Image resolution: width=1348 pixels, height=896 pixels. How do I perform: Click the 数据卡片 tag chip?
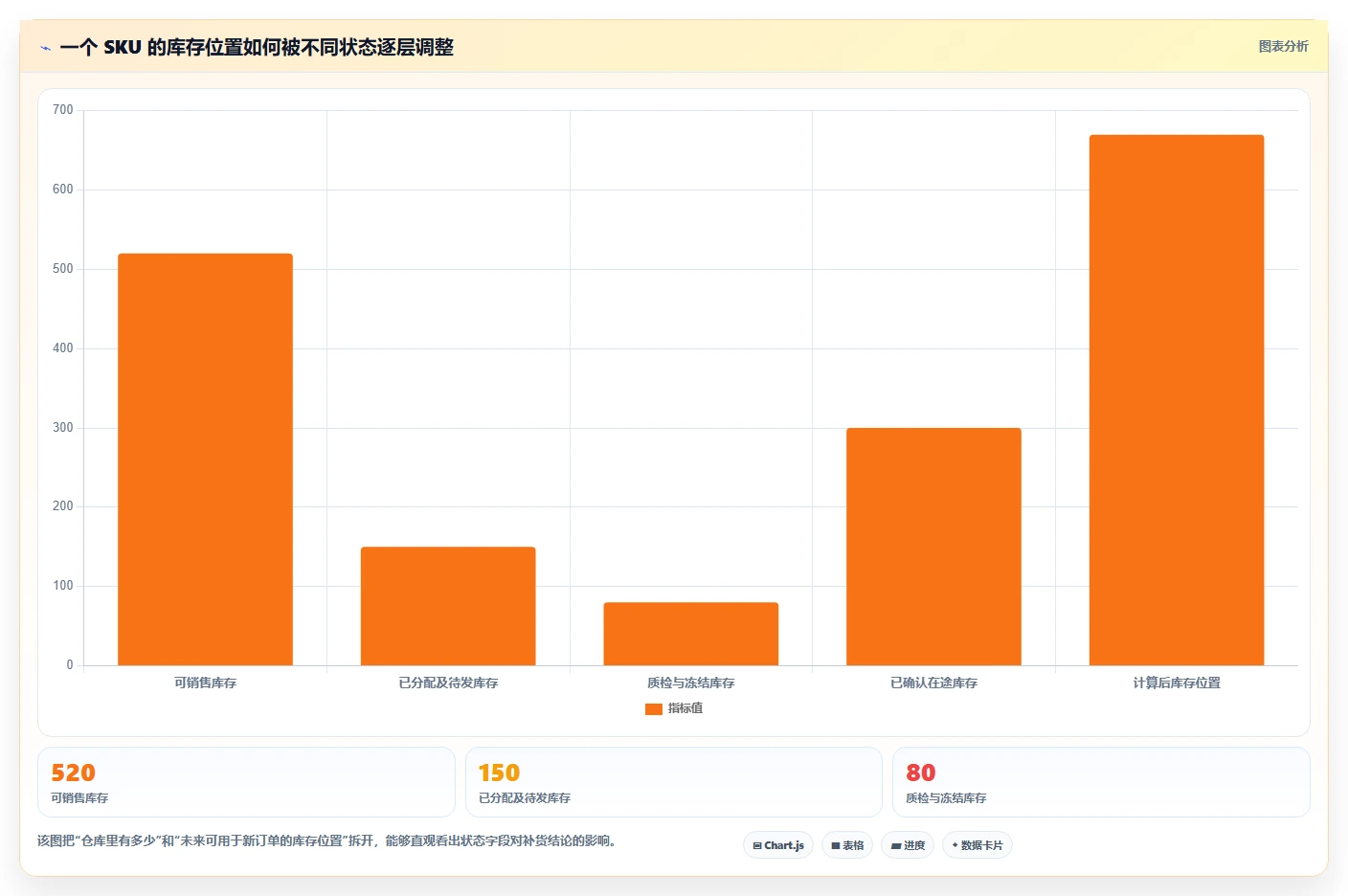[977, 845]
